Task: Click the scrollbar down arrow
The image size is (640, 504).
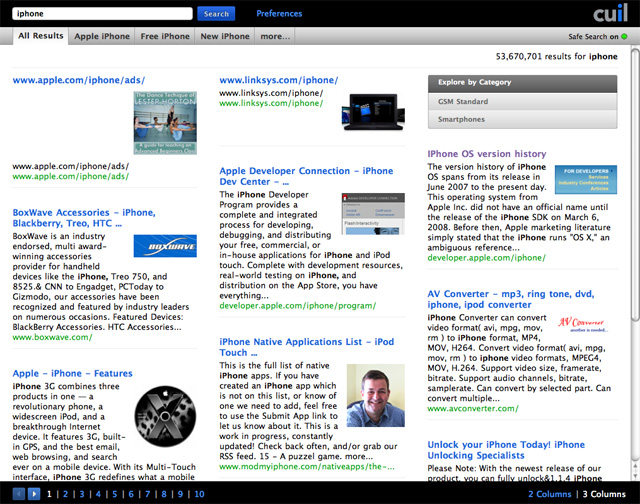Action: tap(636, 475)
